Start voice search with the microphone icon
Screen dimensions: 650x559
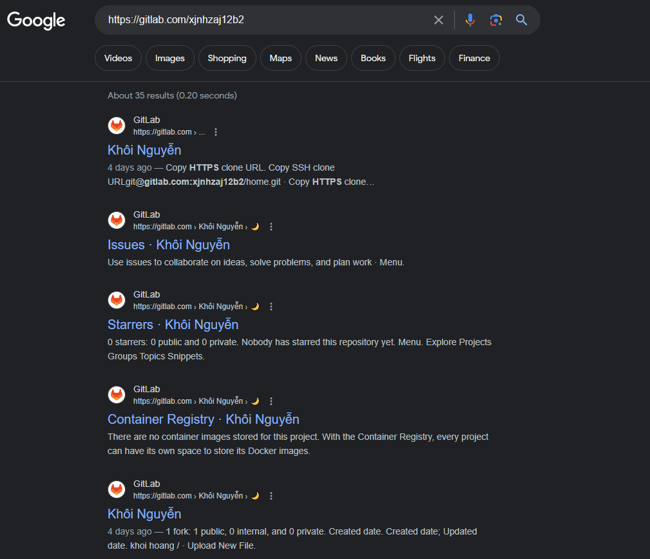[470, 20]
